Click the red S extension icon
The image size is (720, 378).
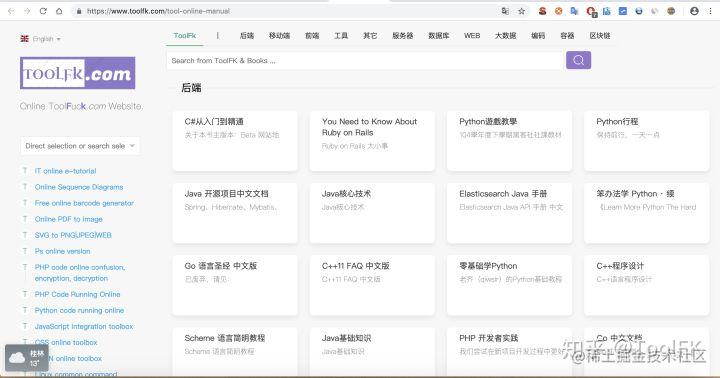pos(542,11)
